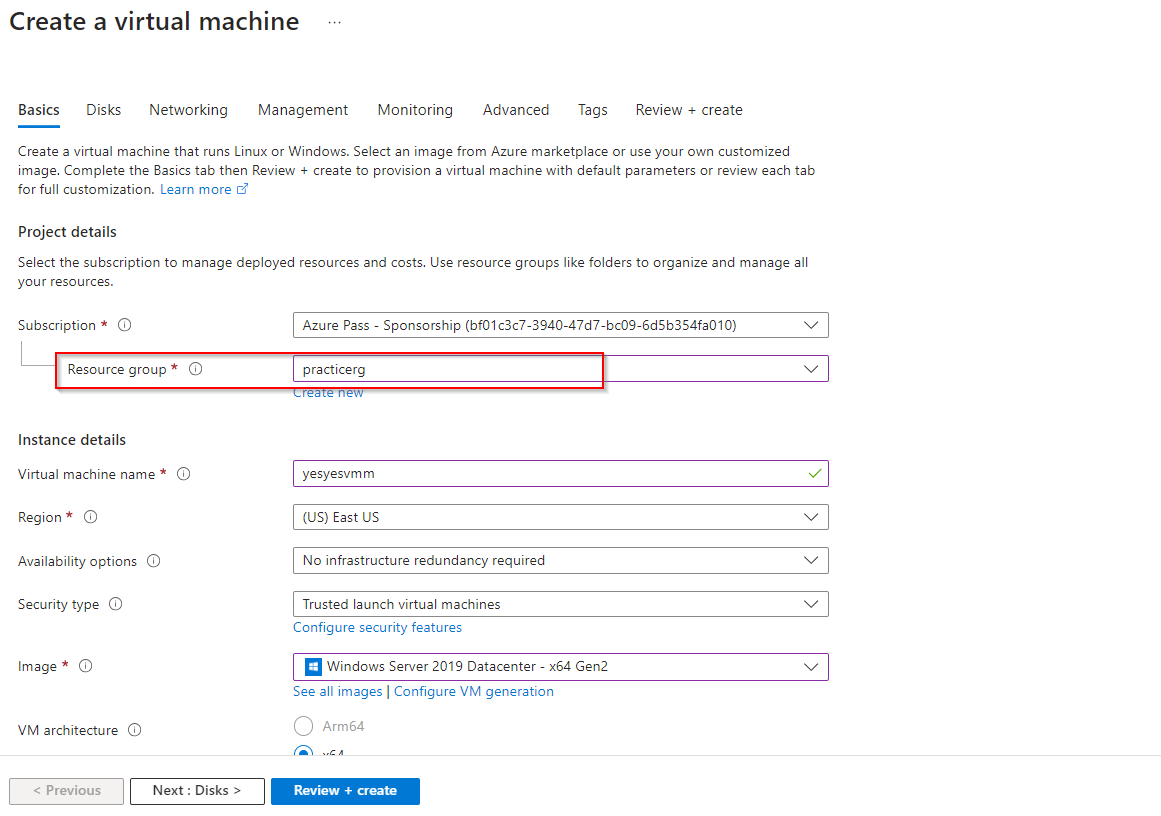
Task: Click the VM architecture info icon
Action: point(135,730)
